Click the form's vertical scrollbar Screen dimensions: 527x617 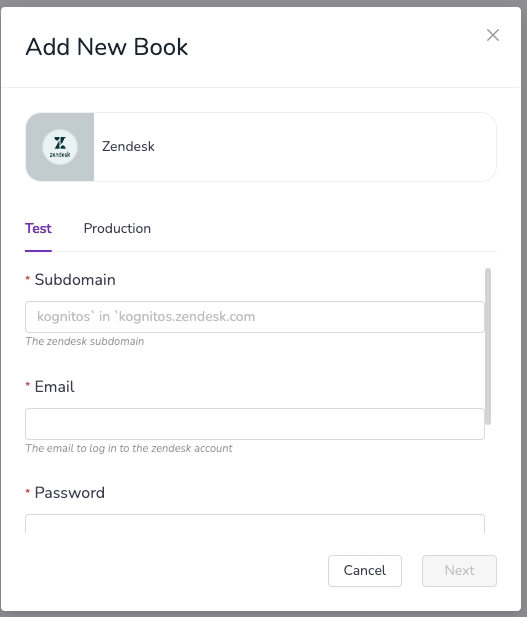click(488, 346)
